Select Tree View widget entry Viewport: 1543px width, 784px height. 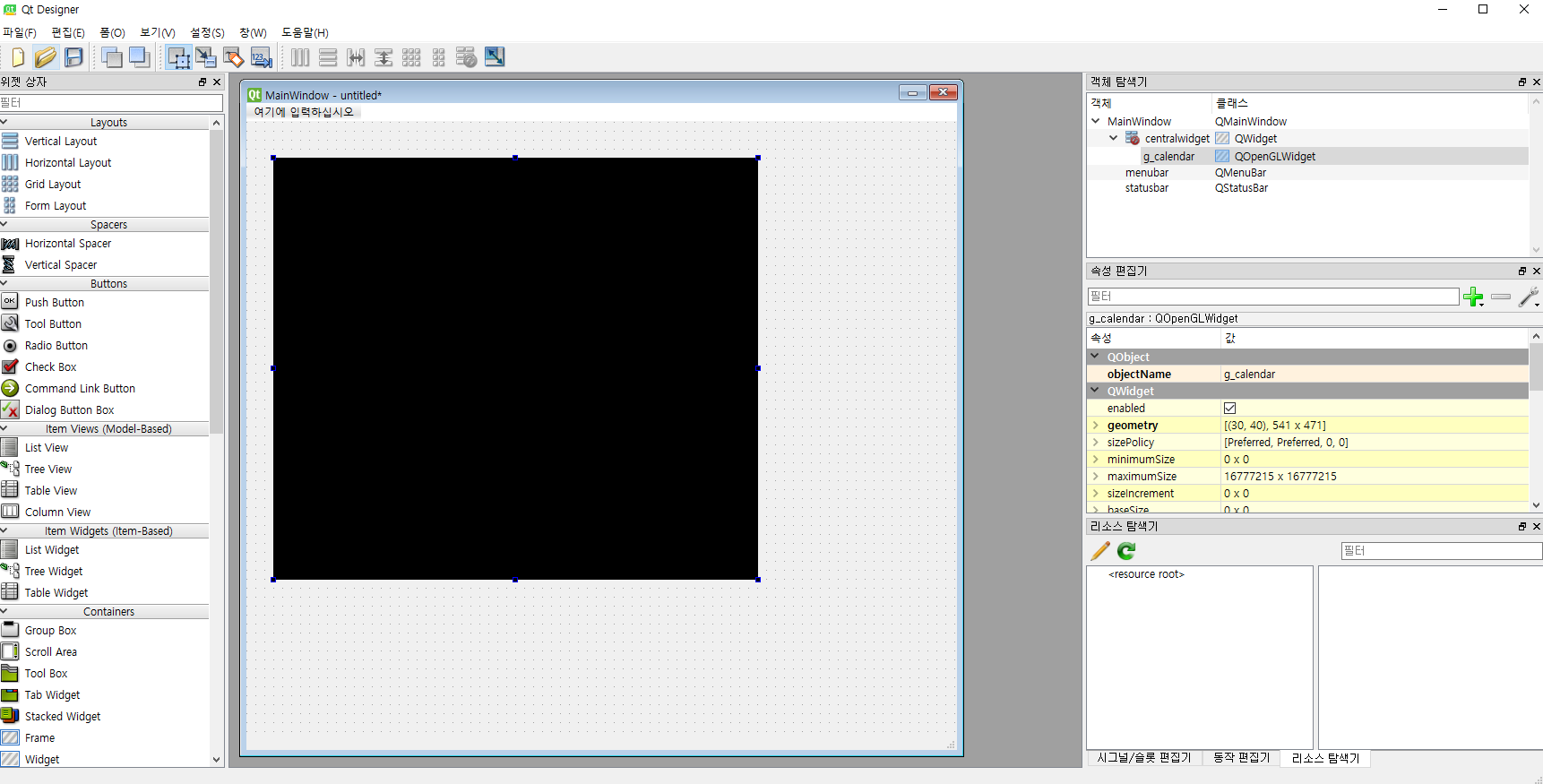coord(48,470)
